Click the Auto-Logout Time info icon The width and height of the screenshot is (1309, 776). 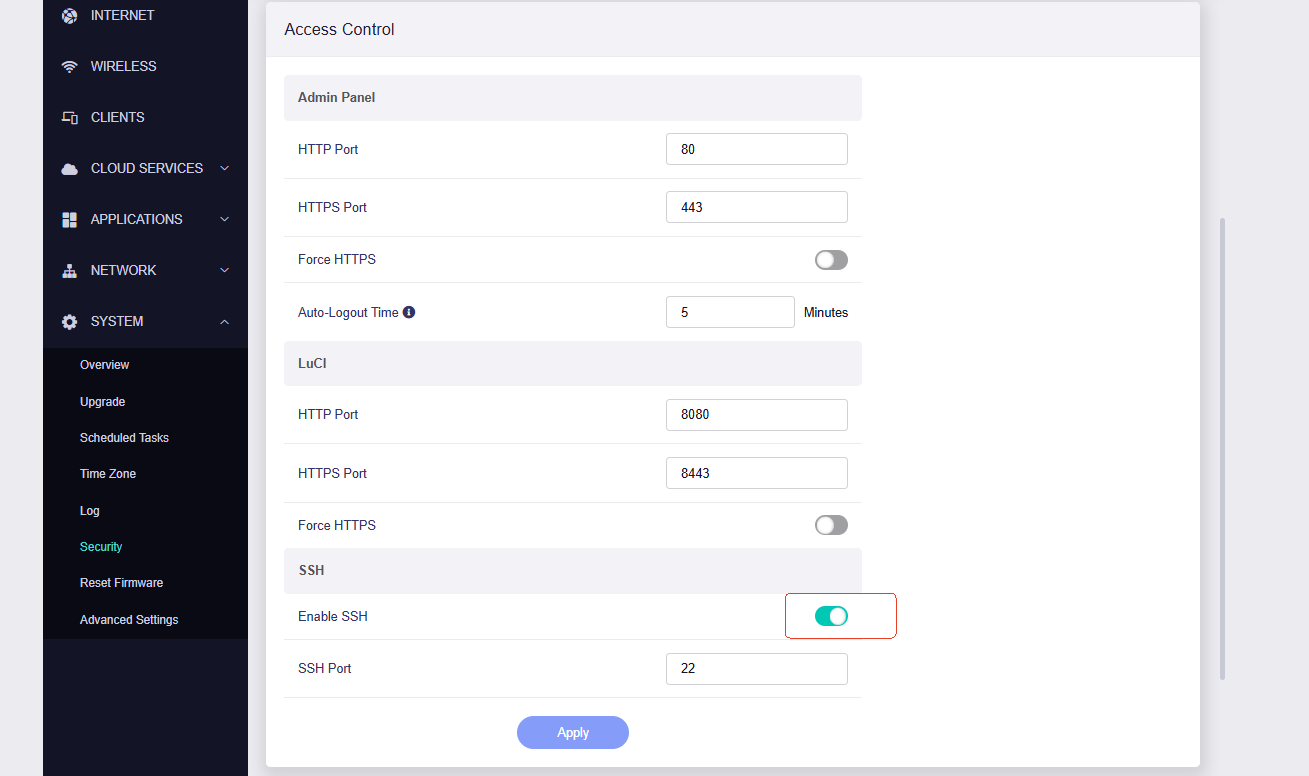click(x=409, y=312)
